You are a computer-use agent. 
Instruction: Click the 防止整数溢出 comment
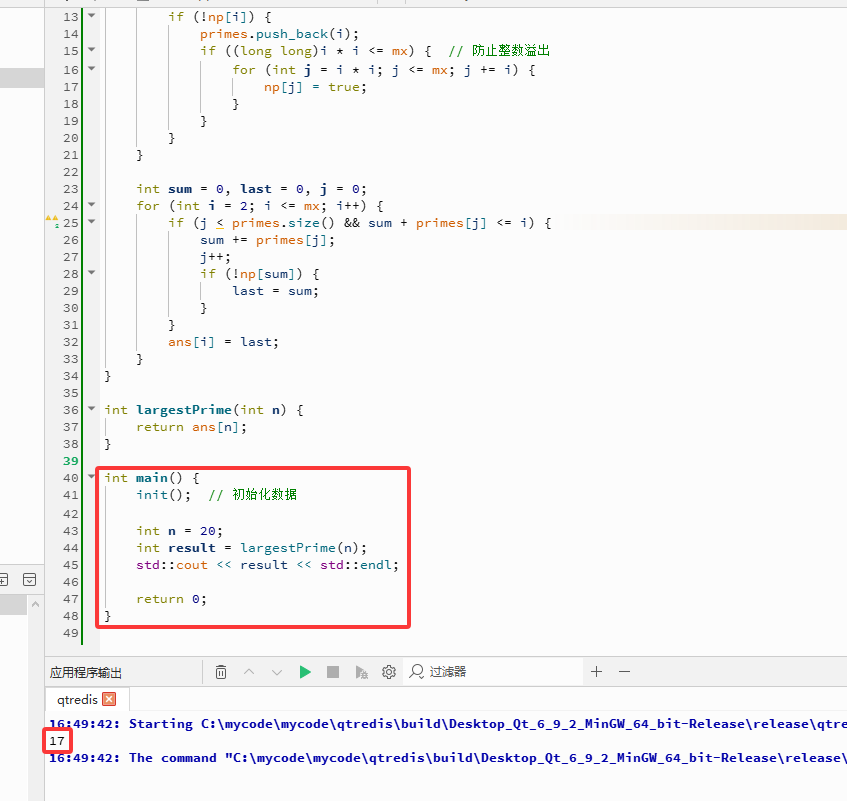point(499,51)
